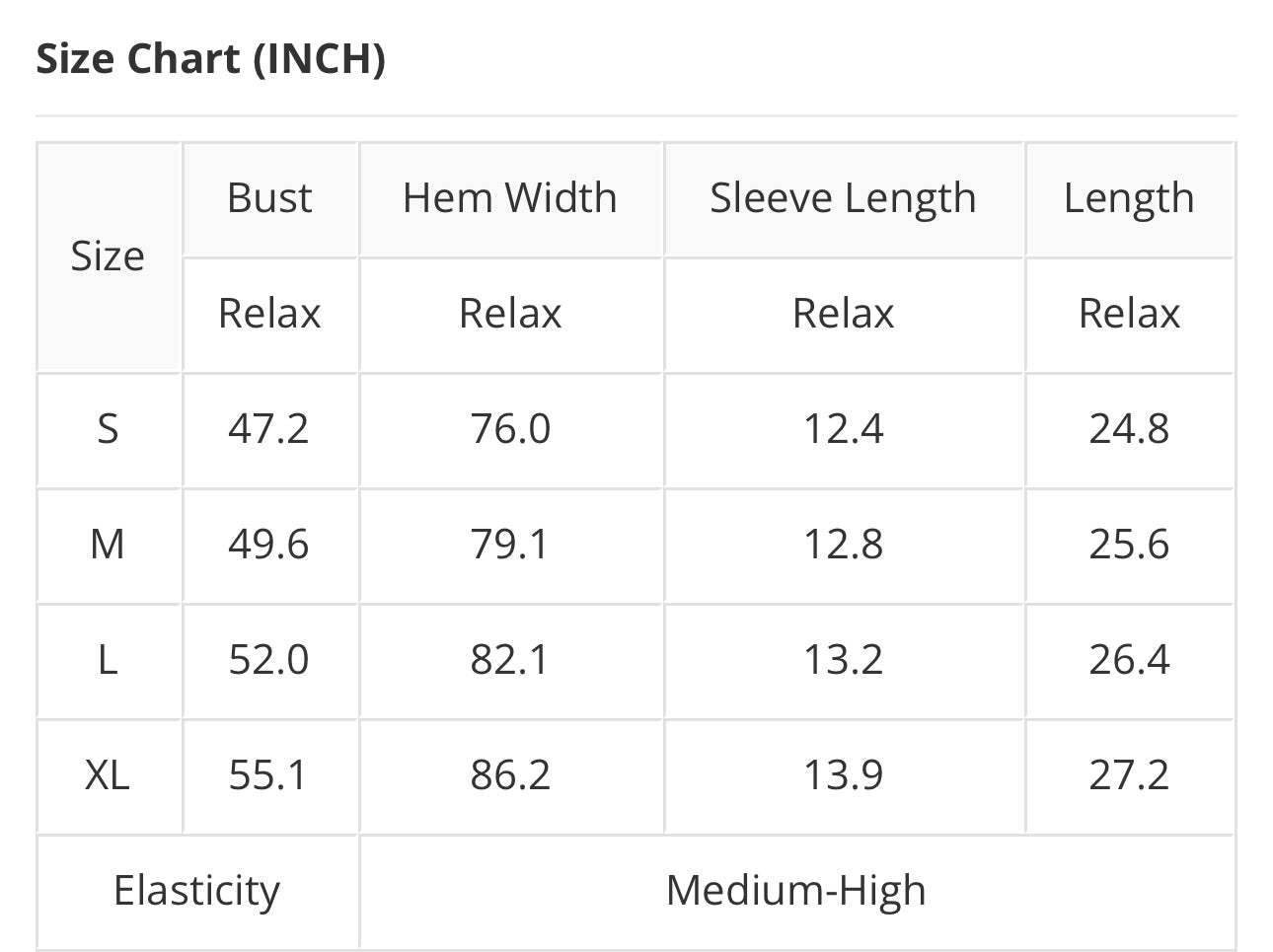The image size is (1273, 952).
Task: Select the S size row label
Action: point(109,429)
